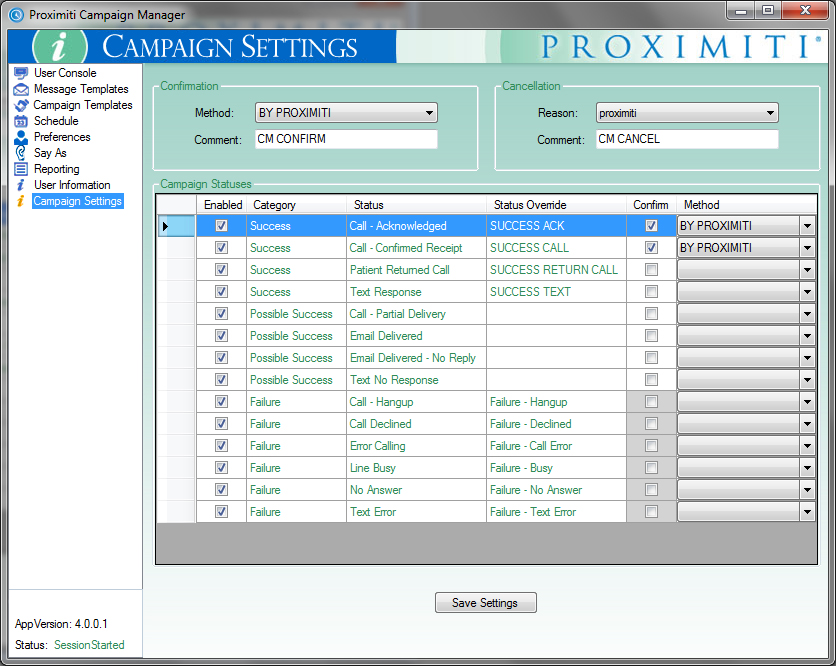836x666 pixels.
Task: Open User Information page
Action: point(72,185)
